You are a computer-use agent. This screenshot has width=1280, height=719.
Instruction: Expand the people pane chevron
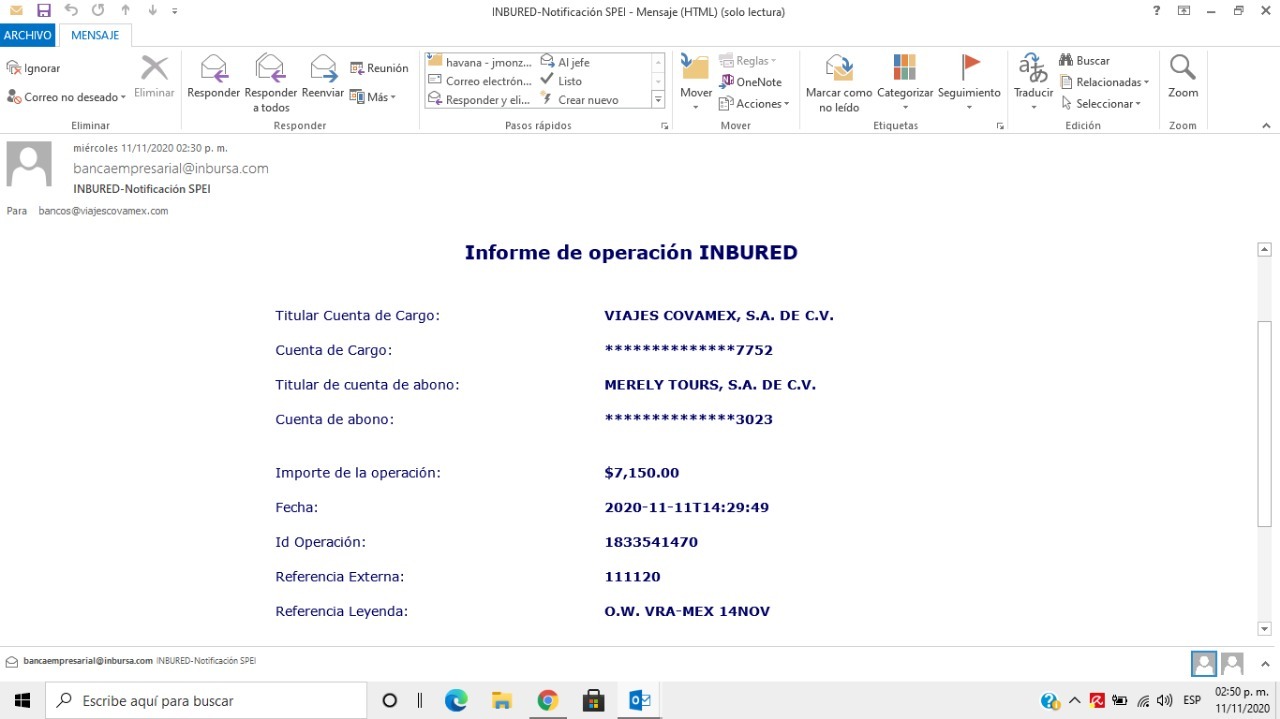[x=1265, y=663]
